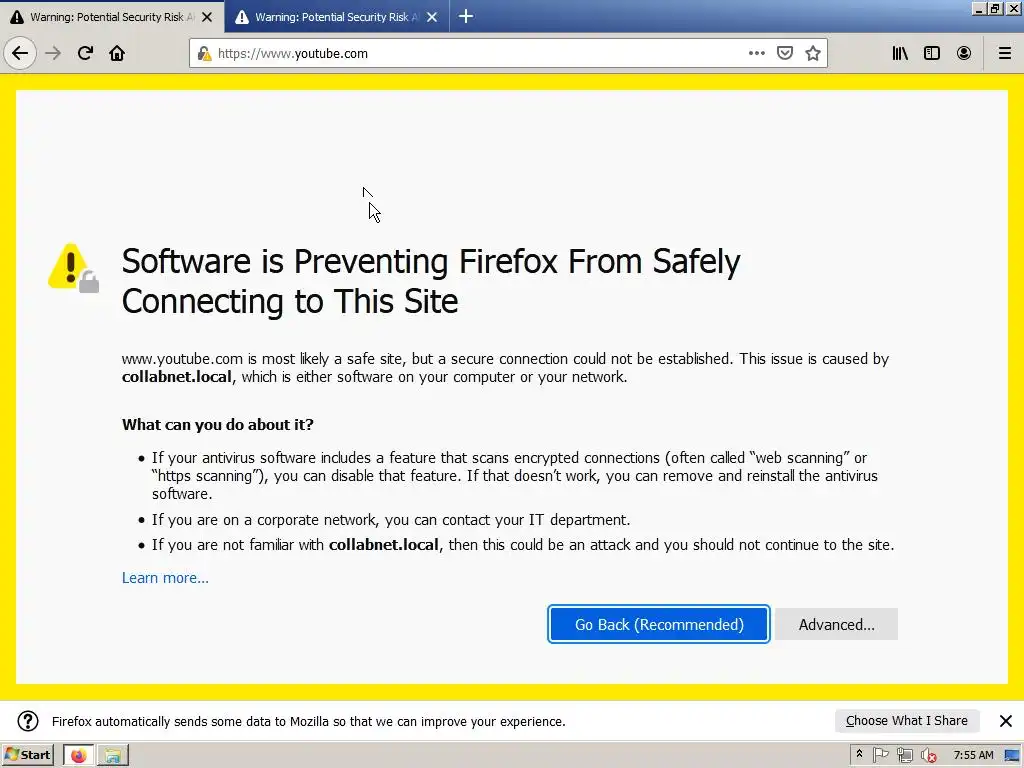The height and width of the screenshot is (768, 1024).
Task: Click the forward arrow navigation button
Action: tap(53, 53)
